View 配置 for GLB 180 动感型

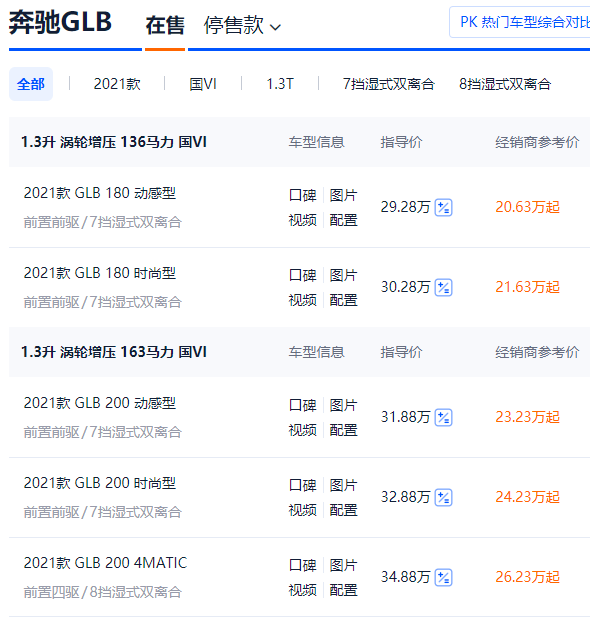coord(344,220)
